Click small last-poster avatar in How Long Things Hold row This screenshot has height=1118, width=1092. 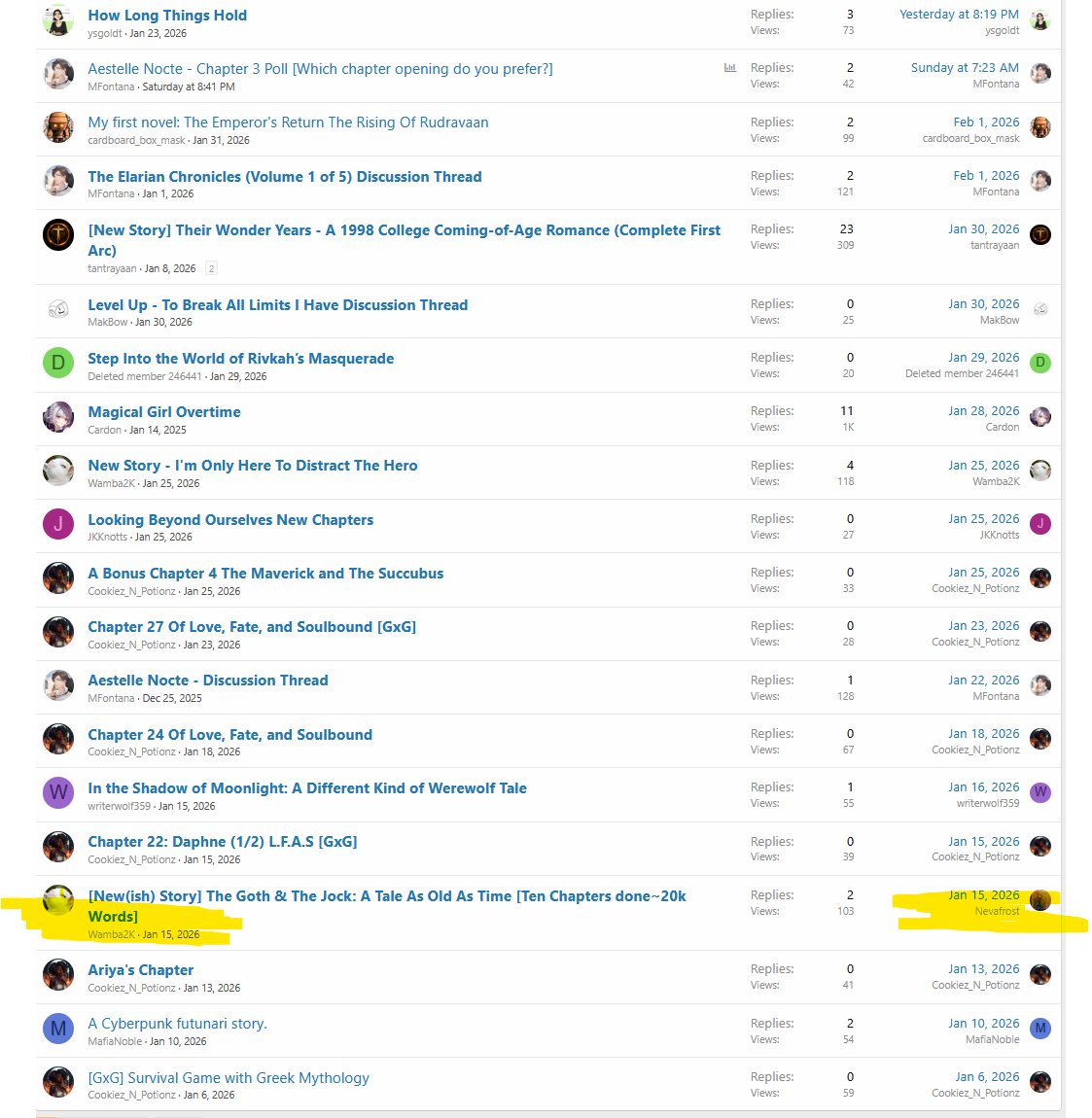pos(1040,20)
